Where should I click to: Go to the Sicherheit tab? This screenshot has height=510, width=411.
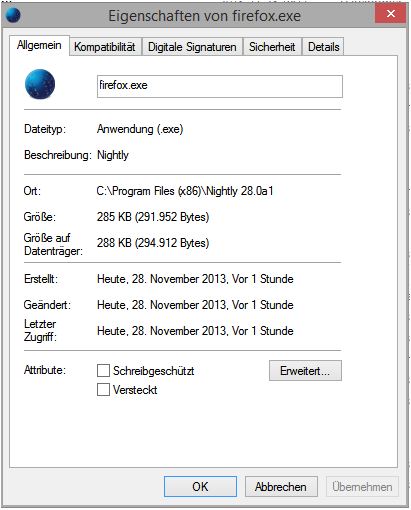click(272, 47)
